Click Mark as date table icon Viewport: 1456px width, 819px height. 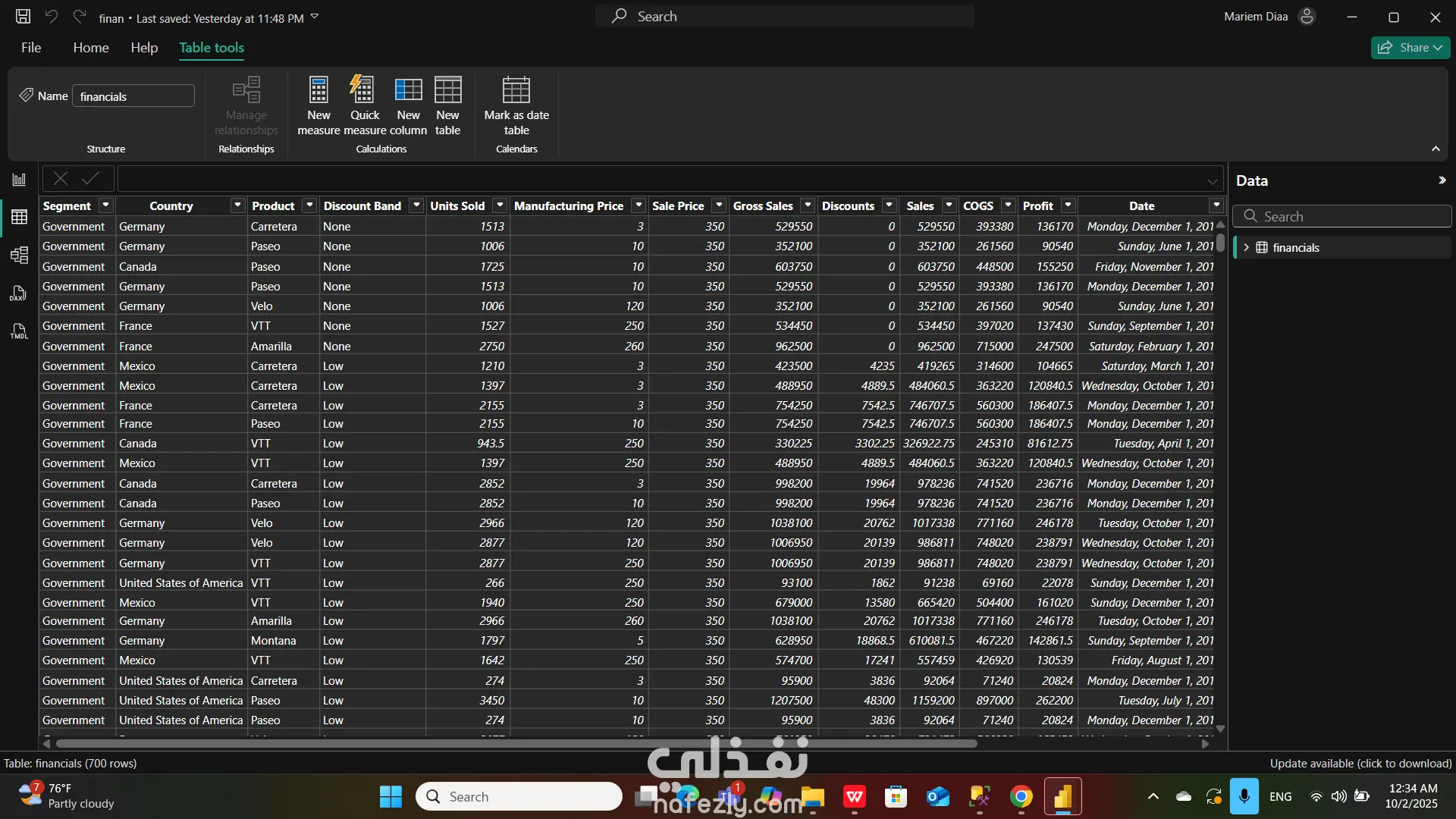(x=516, y=91)
